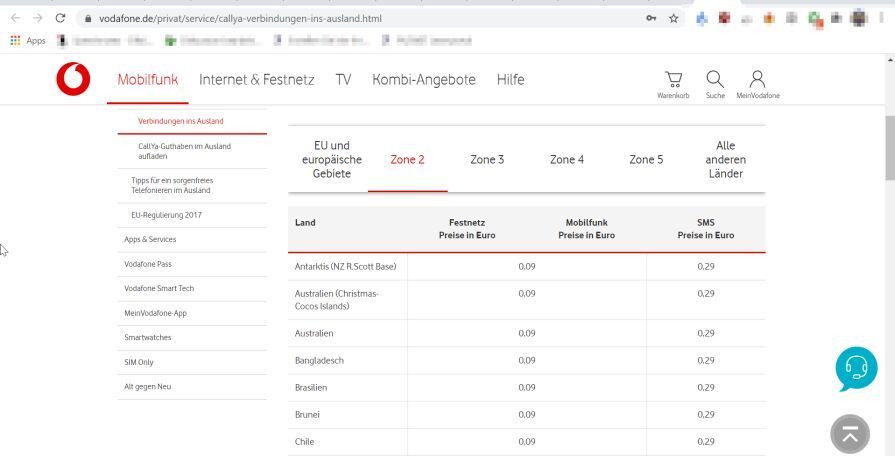Open the Hilfe menu

coord(510,79)
